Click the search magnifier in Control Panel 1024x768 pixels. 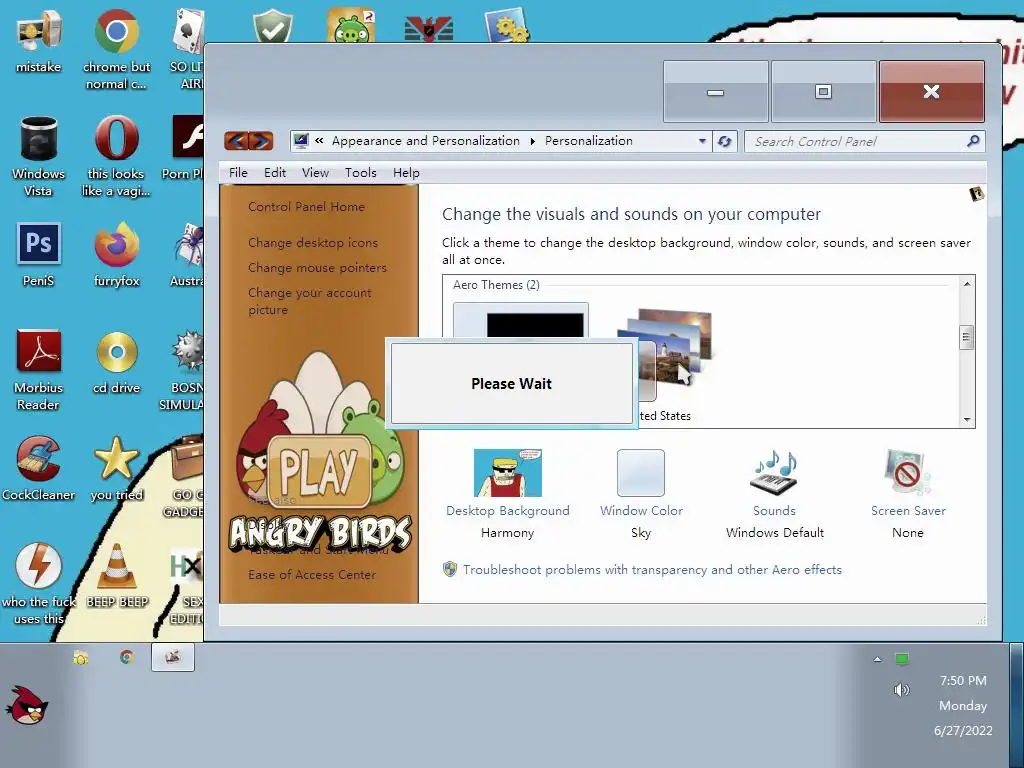(x=973, y=140)
